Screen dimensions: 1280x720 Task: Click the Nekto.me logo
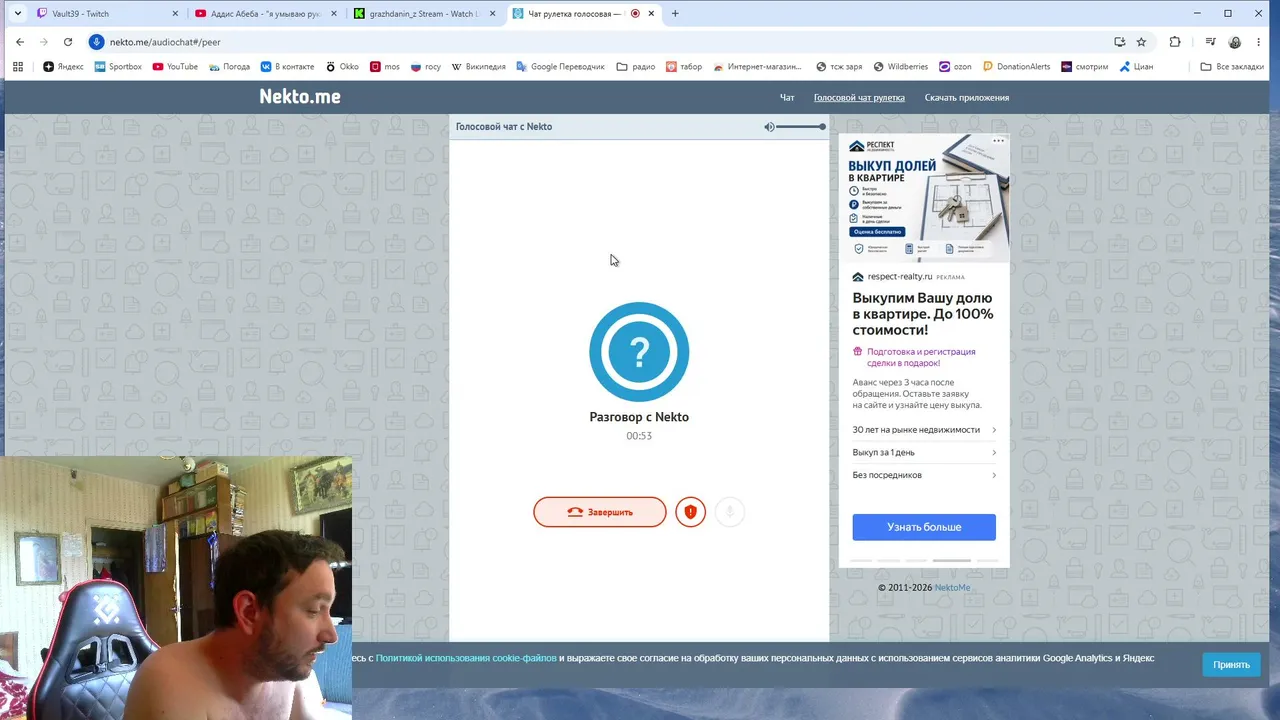point(300,97)
